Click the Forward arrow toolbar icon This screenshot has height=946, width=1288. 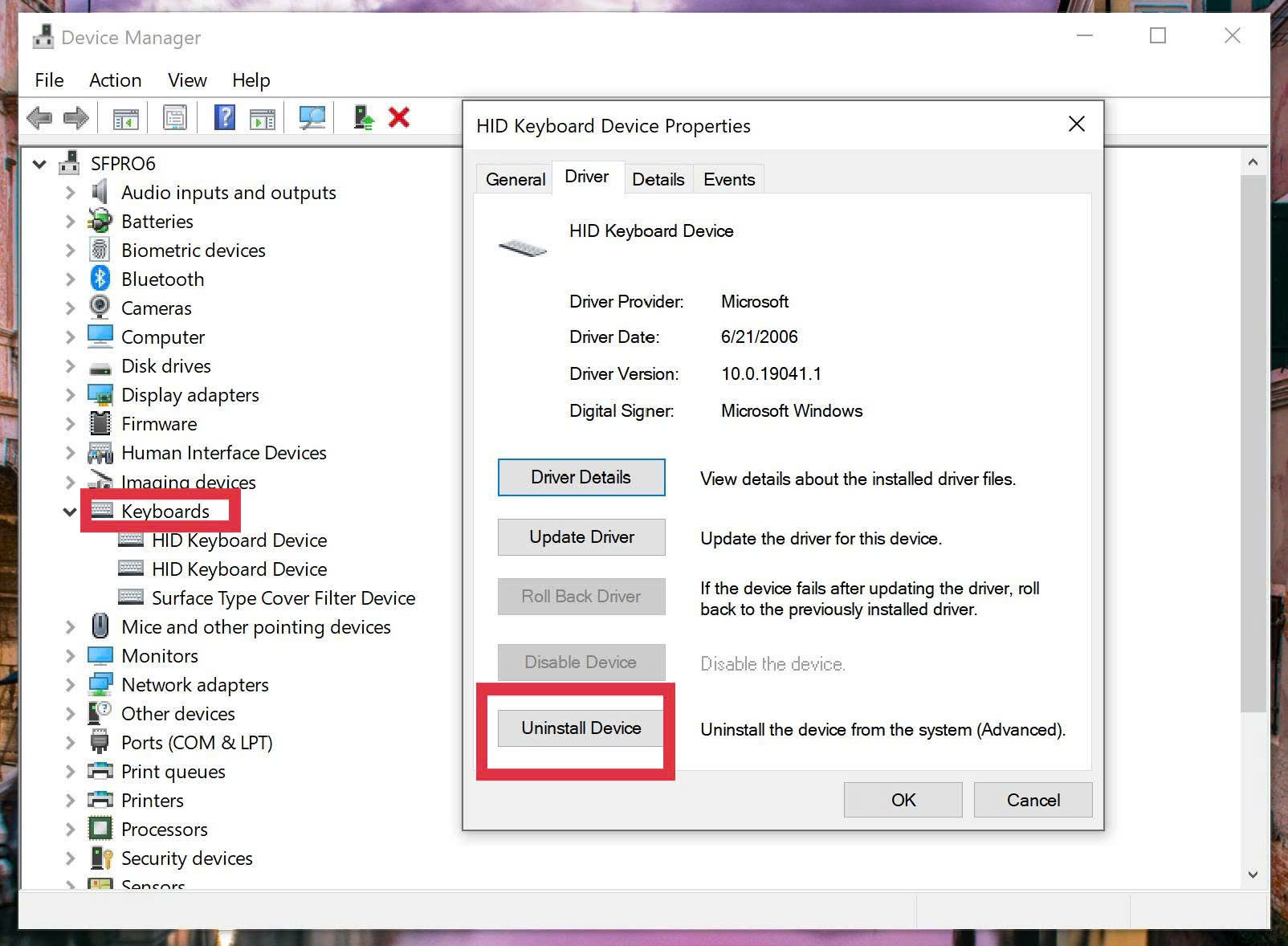(x=76, y=119)
